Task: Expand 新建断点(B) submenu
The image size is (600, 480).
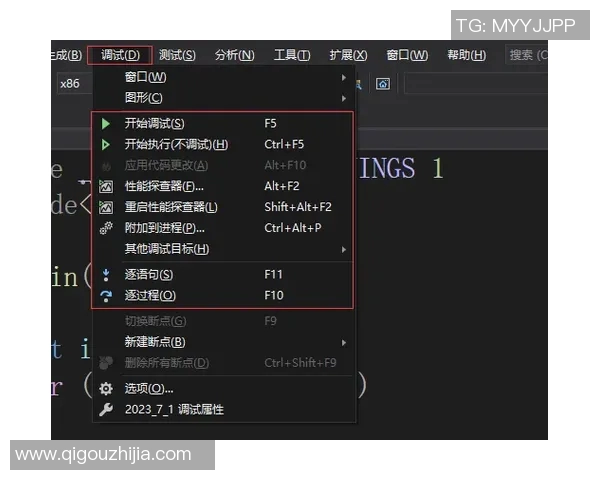Action: 224,342
